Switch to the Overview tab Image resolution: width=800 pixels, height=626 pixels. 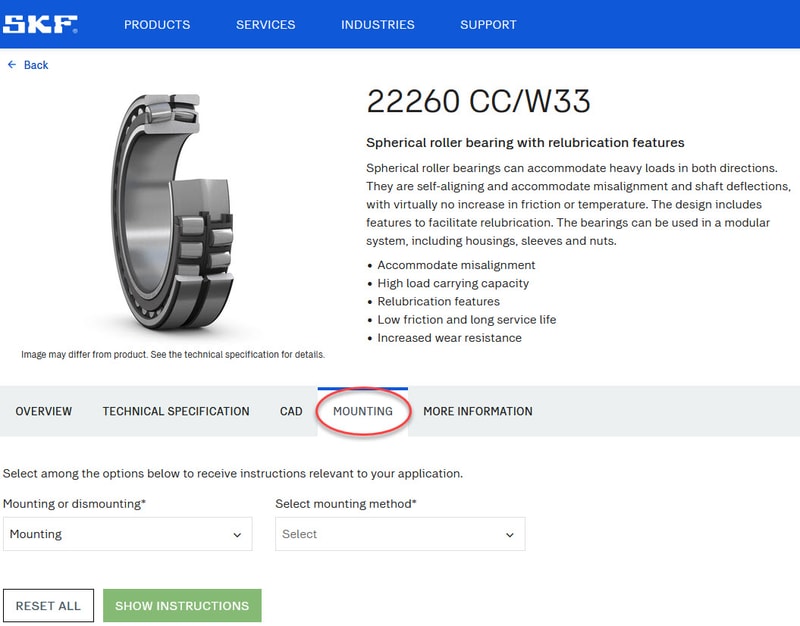click(44, 411)
